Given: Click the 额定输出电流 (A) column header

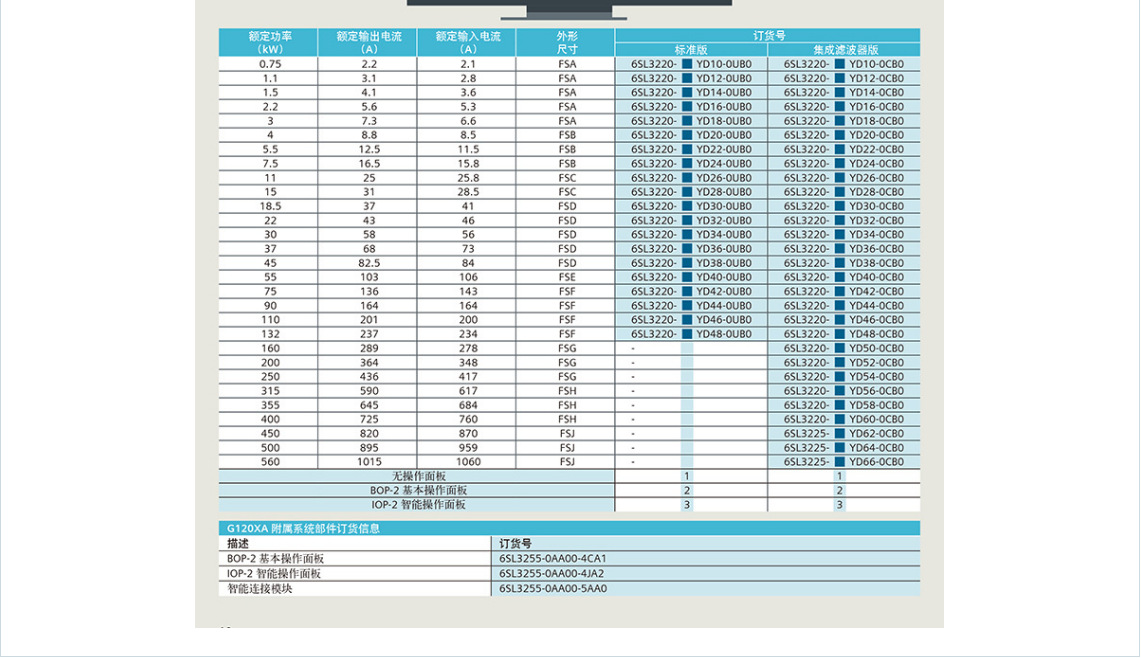Looking at the screenshot, I should click(x=368, y=43).
